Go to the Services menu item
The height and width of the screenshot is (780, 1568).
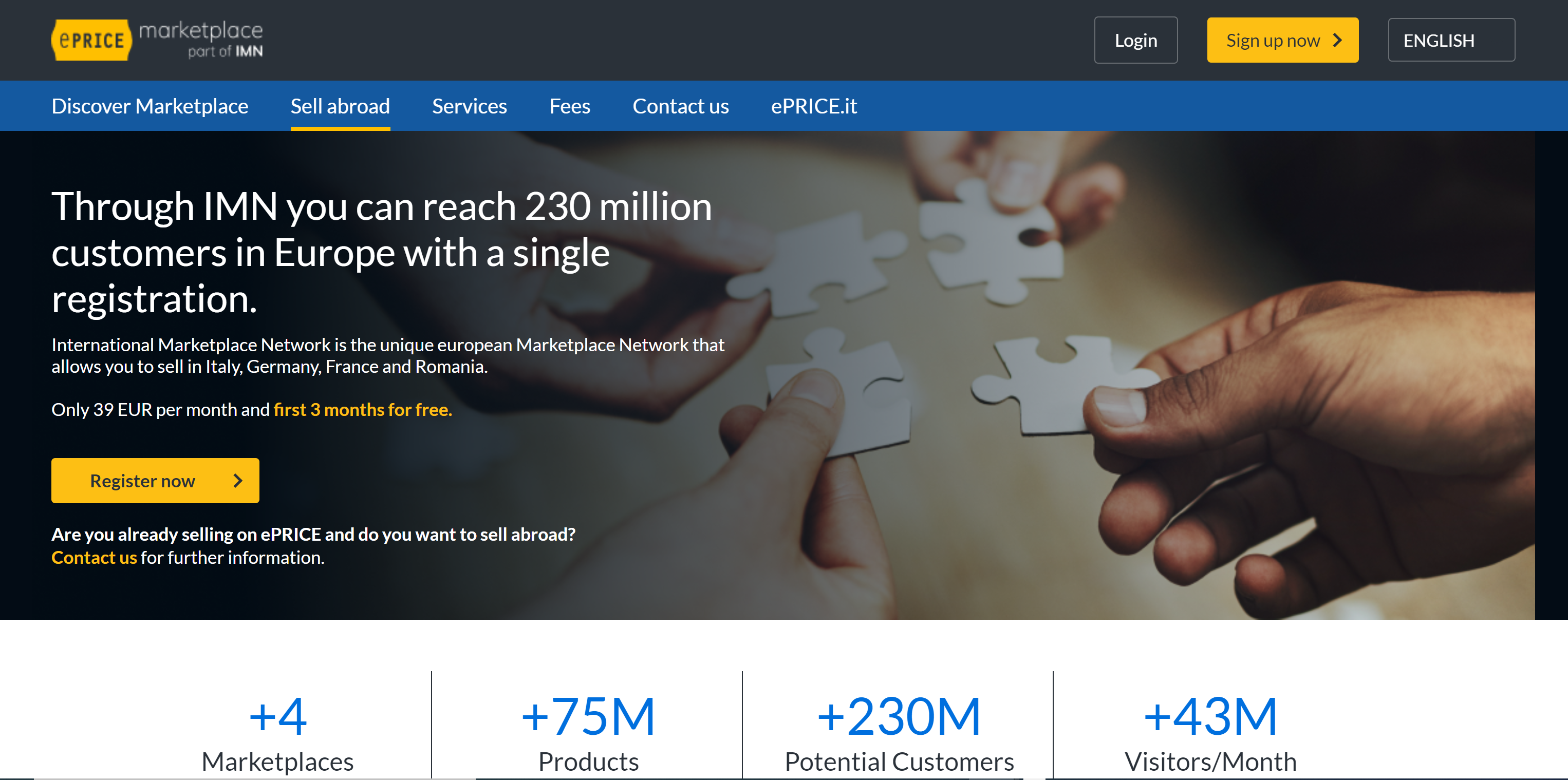point(469,106)
